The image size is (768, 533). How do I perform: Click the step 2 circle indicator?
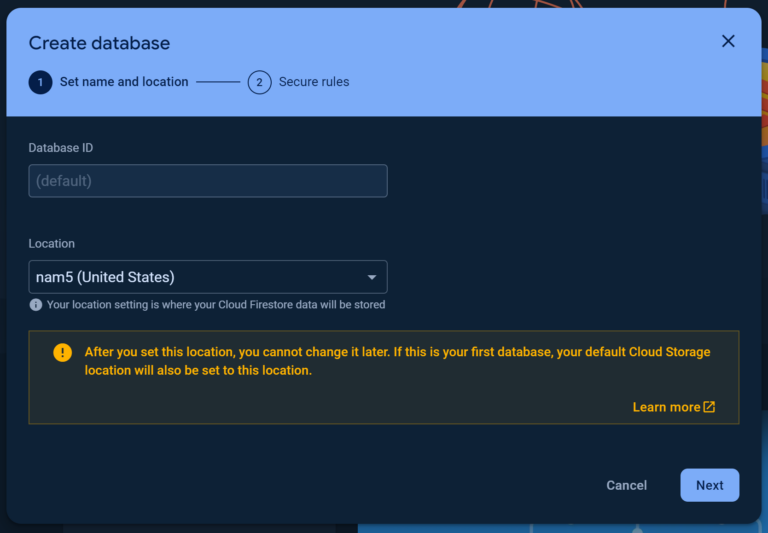259,82
